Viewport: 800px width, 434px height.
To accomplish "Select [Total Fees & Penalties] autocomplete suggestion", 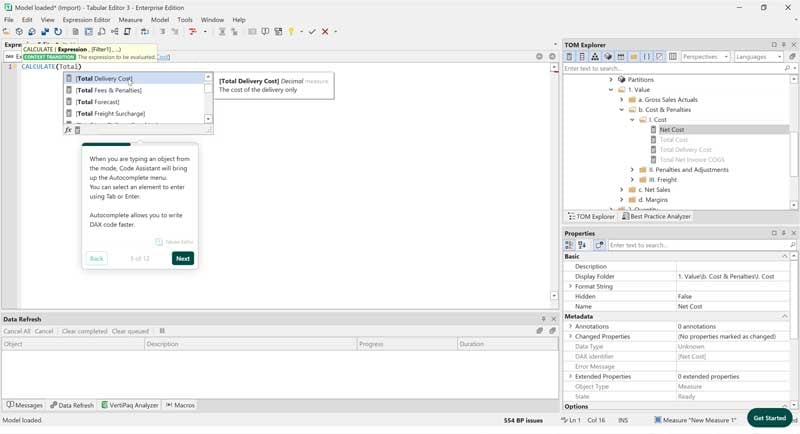I will (134, 90).
